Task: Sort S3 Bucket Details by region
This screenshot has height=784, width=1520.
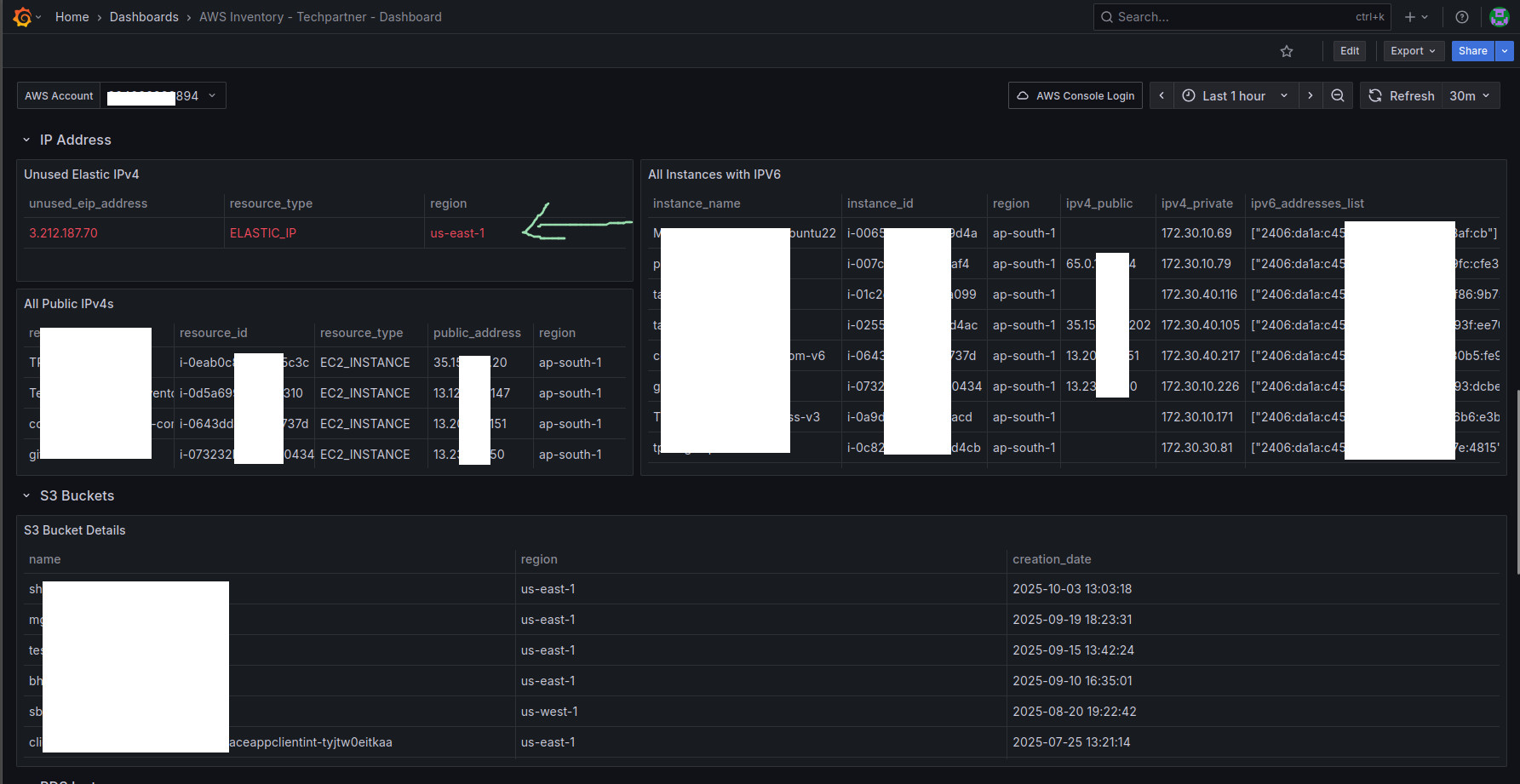Action: [x=539, y=559]
